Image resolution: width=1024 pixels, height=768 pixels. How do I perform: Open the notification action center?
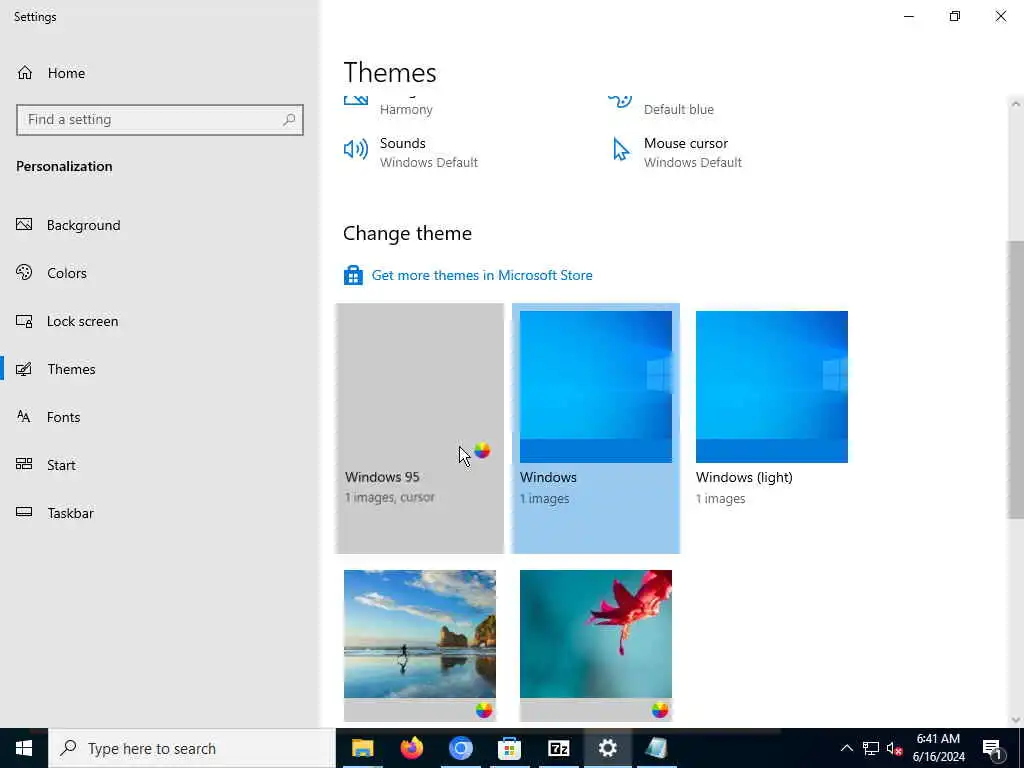click(992, 749)
